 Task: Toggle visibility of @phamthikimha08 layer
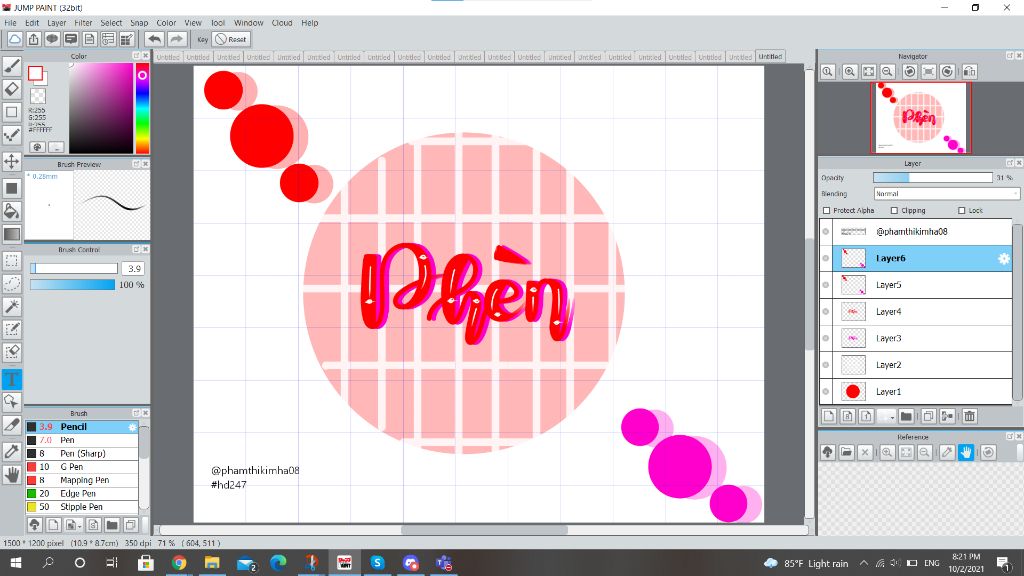825,232
